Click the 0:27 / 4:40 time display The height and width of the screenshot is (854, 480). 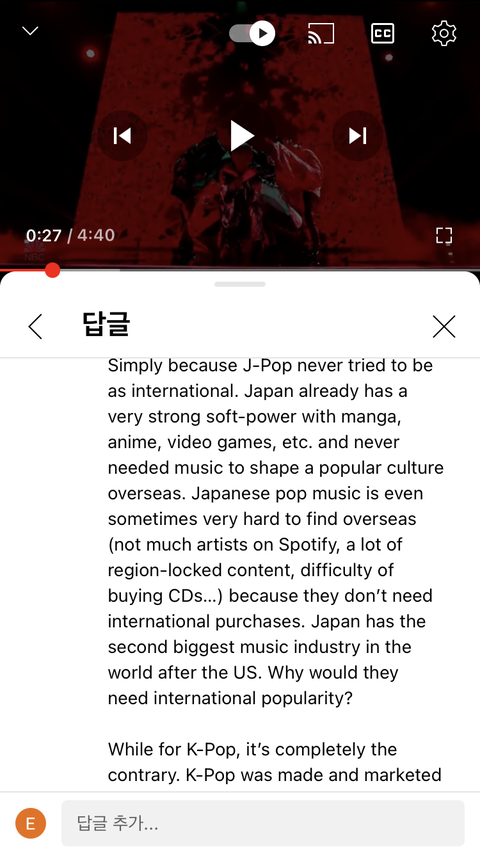point(70,235)
